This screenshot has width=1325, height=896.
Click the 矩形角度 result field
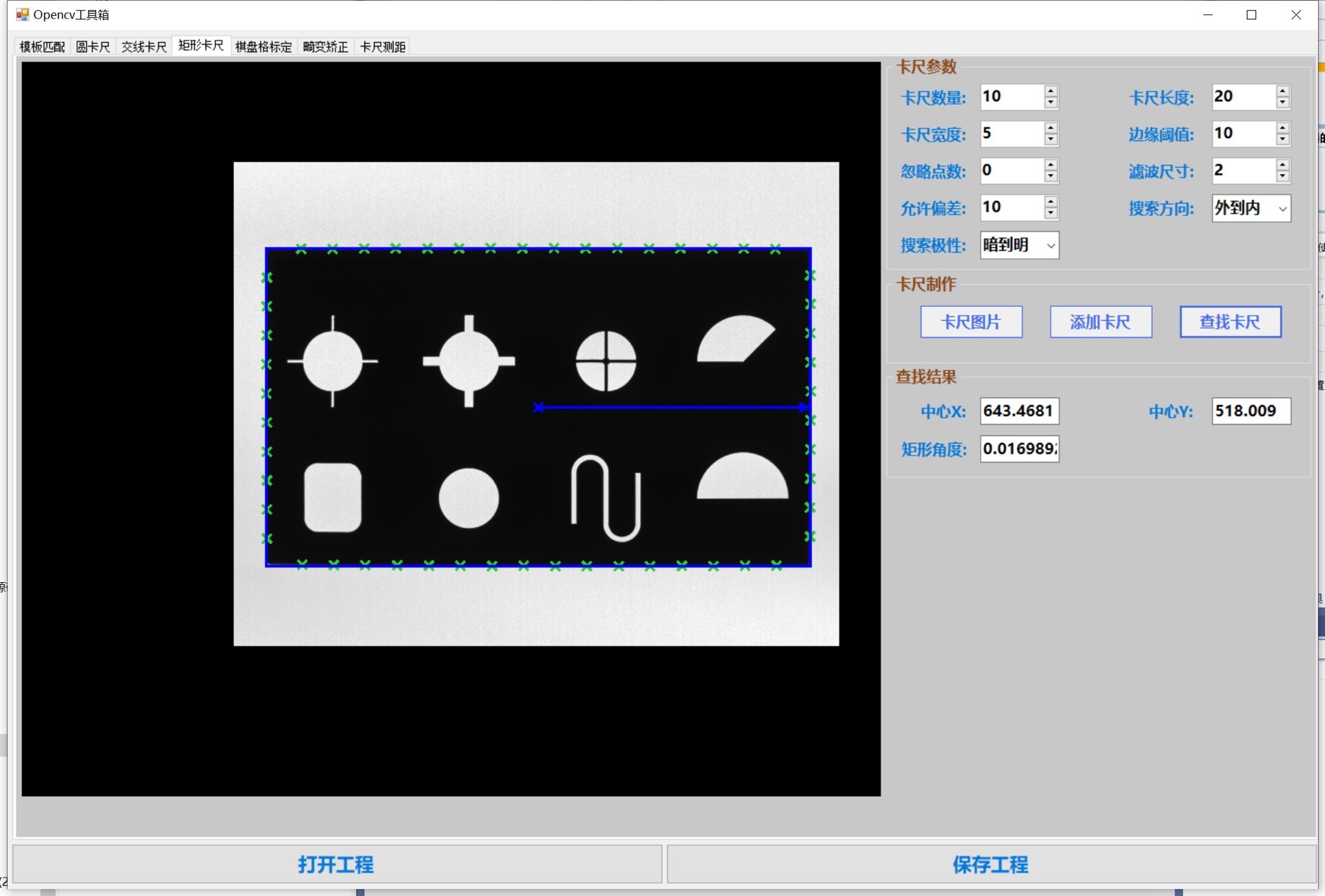[x=1019, y=449]
